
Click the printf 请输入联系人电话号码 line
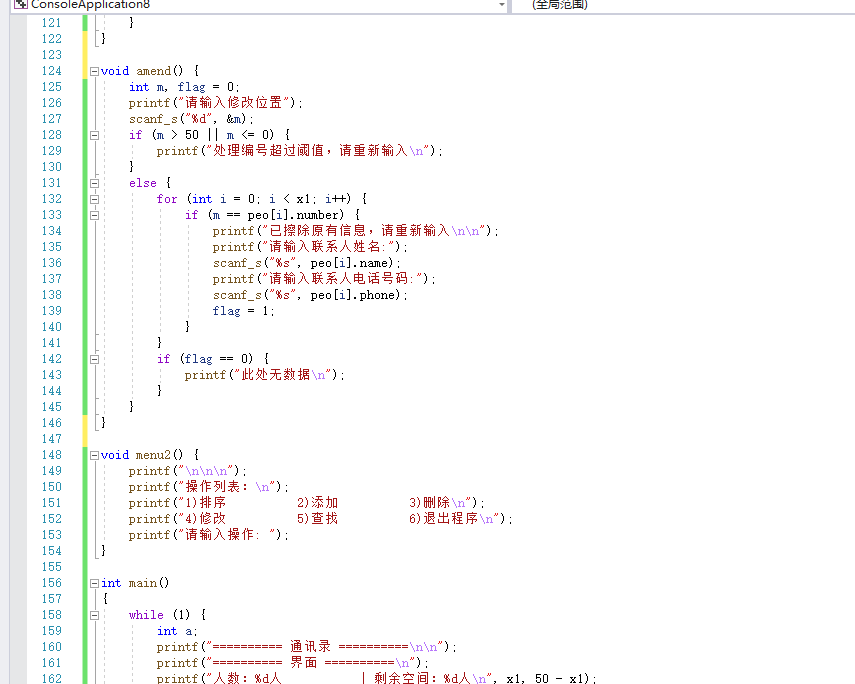(324, 279)
